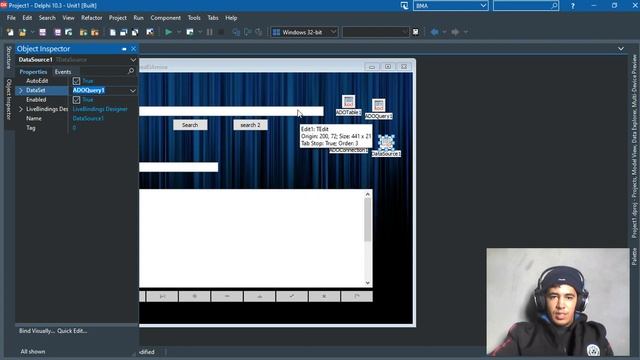
Task: Click the New items toolbar icon
Action: coord(10,32)
